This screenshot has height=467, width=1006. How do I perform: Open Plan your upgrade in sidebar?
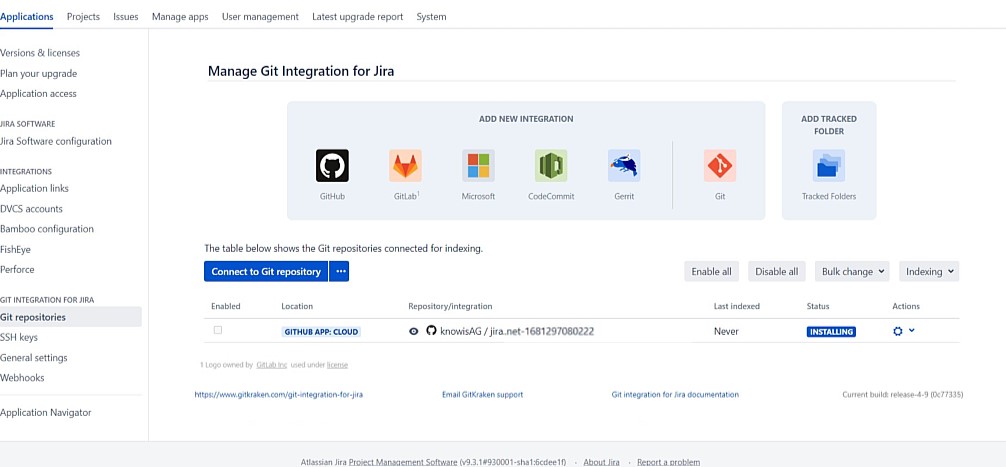point(38,73)
